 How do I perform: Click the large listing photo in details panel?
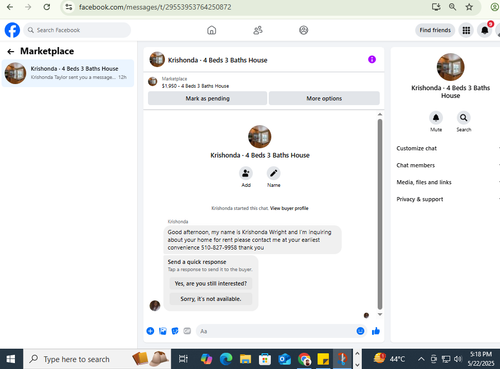(451, 67)
